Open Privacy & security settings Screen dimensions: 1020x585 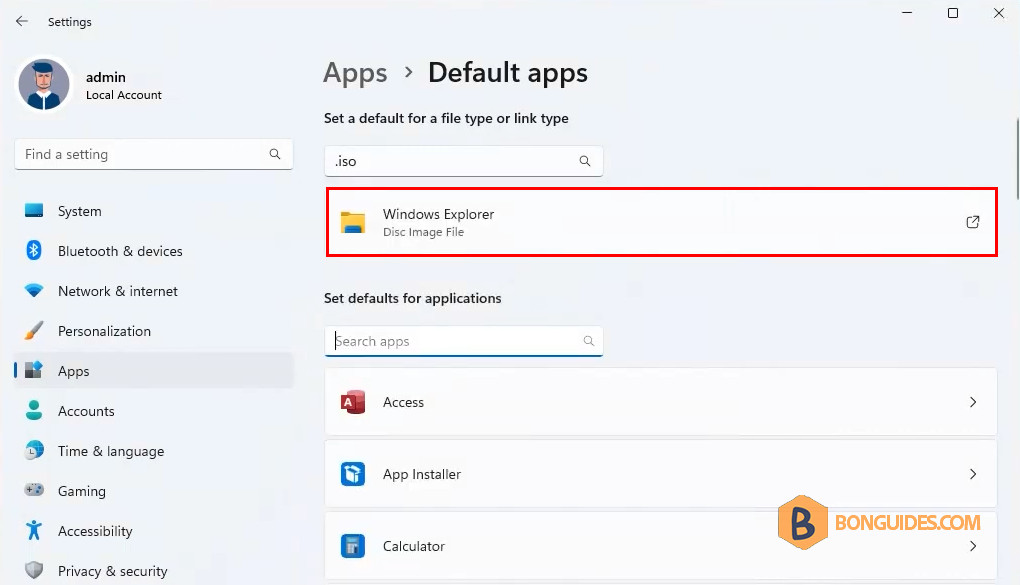click(x=154, y=571)
